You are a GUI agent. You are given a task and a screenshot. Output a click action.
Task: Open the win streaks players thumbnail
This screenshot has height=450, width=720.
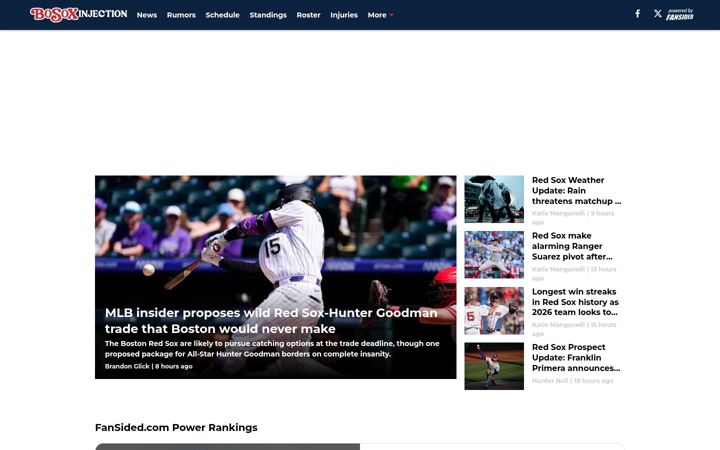(494, 310)
